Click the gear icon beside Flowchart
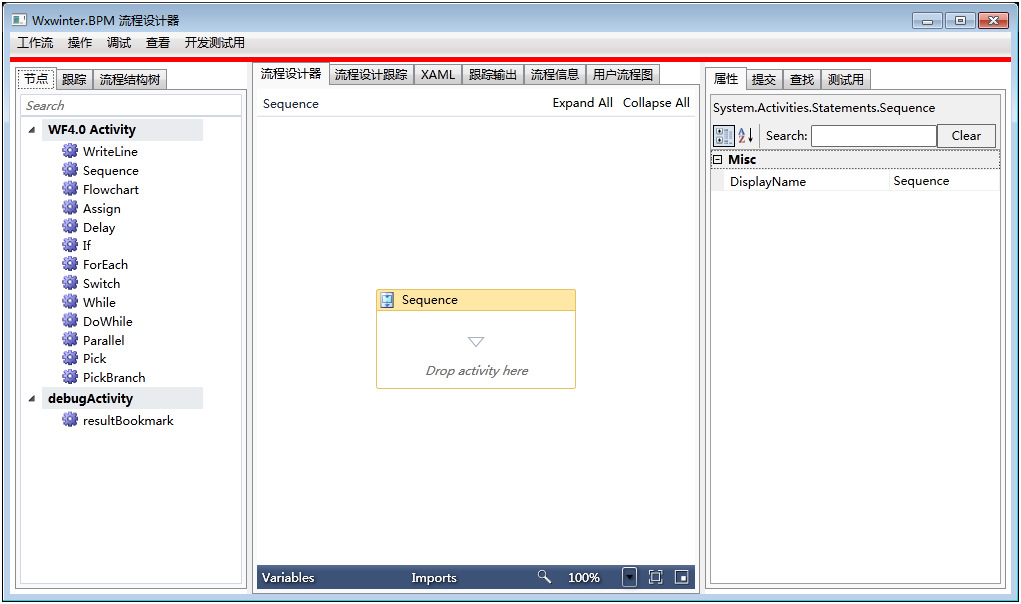 tap(70, 189)
